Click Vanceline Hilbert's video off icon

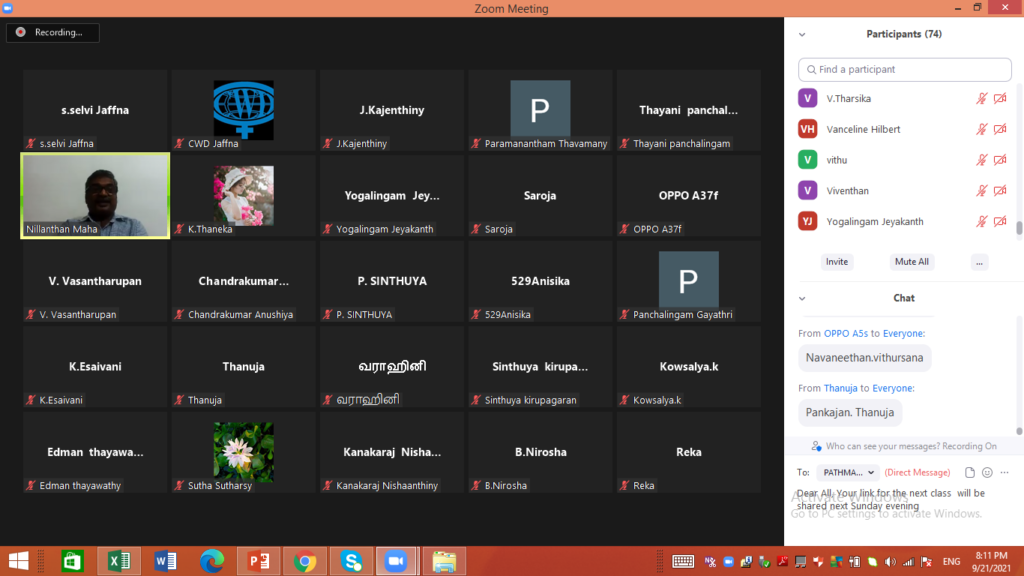coord(1000,129)
